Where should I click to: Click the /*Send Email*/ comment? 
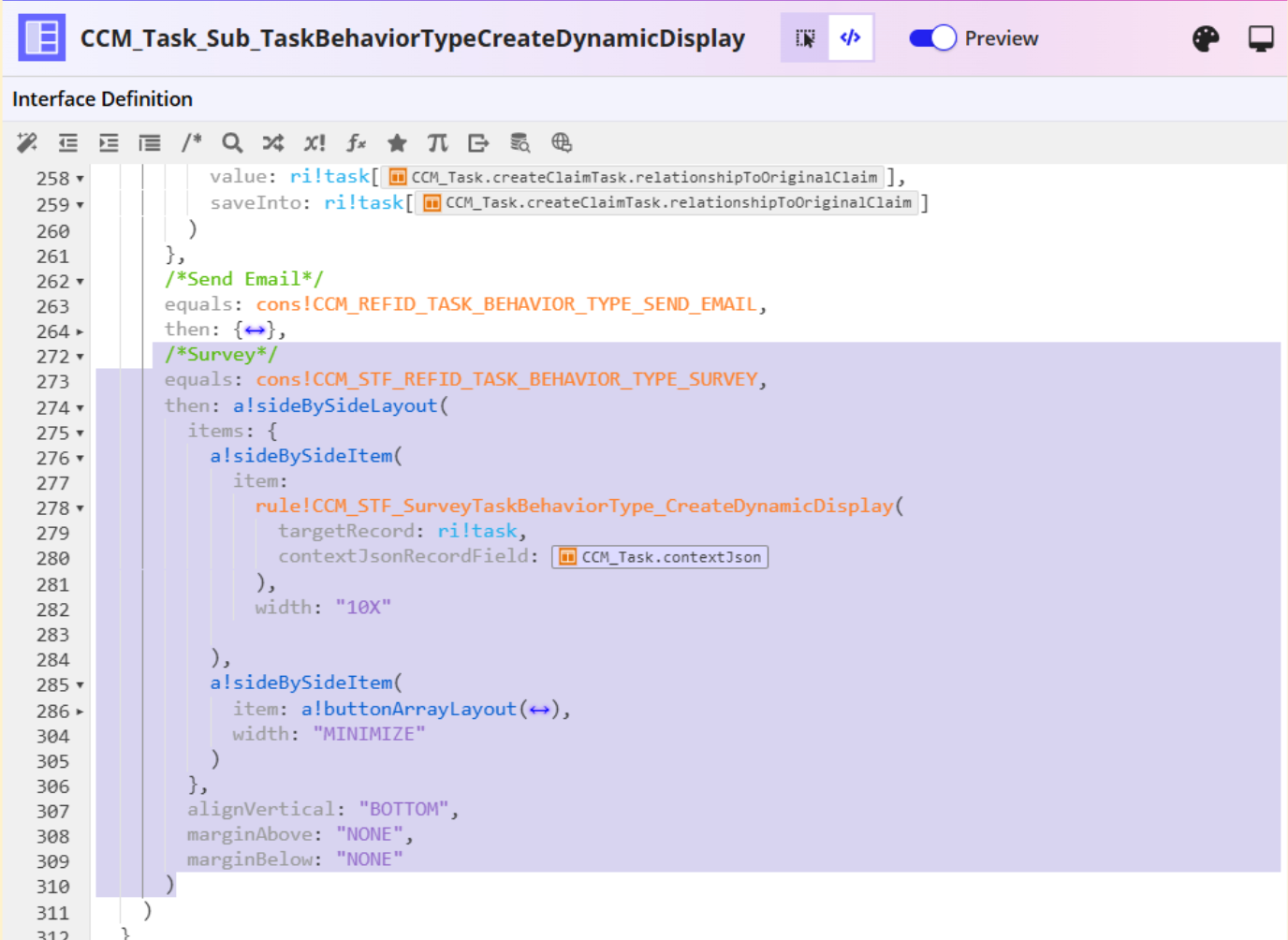[244, 279]
